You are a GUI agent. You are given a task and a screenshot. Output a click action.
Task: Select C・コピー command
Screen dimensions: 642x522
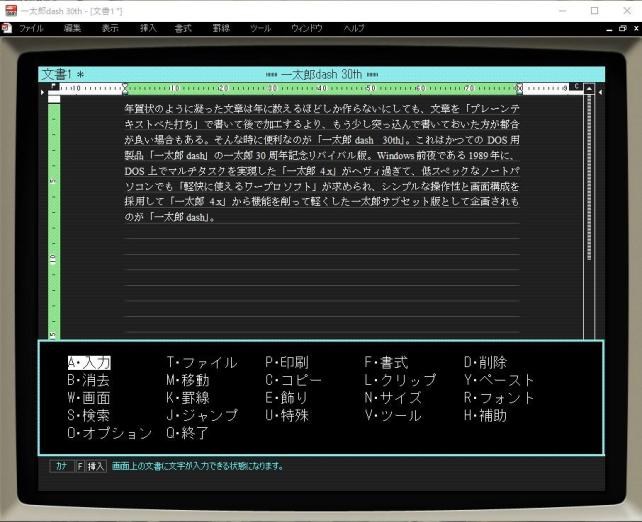click(294, 380)
